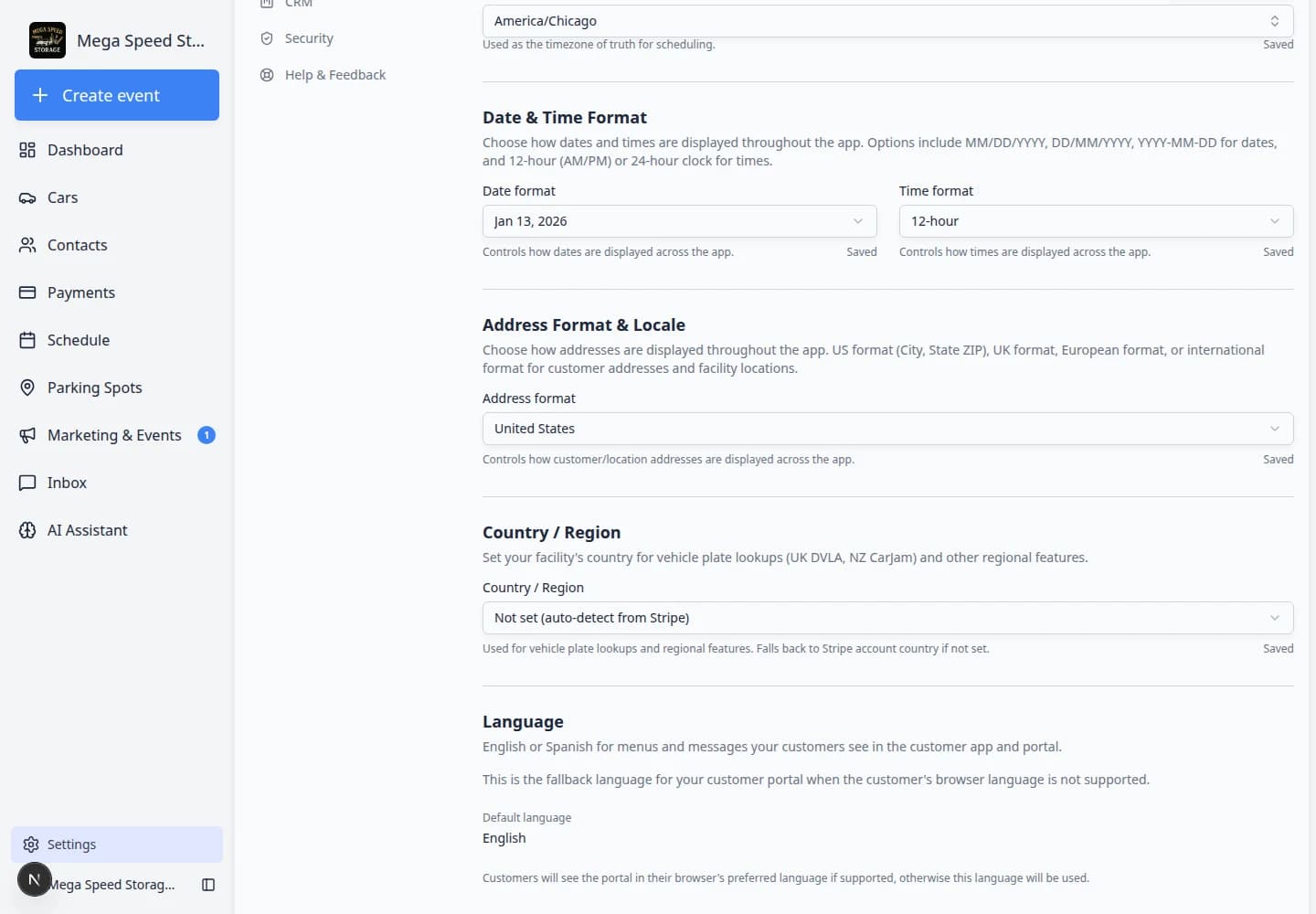The height and width of the screenshot is (914, 1316).
Task: Click the Mega Speed St... workspace name
Action: pos(141,40)
